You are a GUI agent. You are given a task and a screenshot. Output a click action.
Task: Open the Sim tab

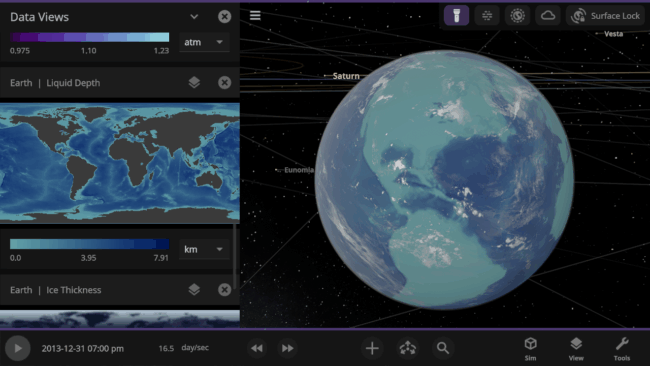tap(530, 349)
